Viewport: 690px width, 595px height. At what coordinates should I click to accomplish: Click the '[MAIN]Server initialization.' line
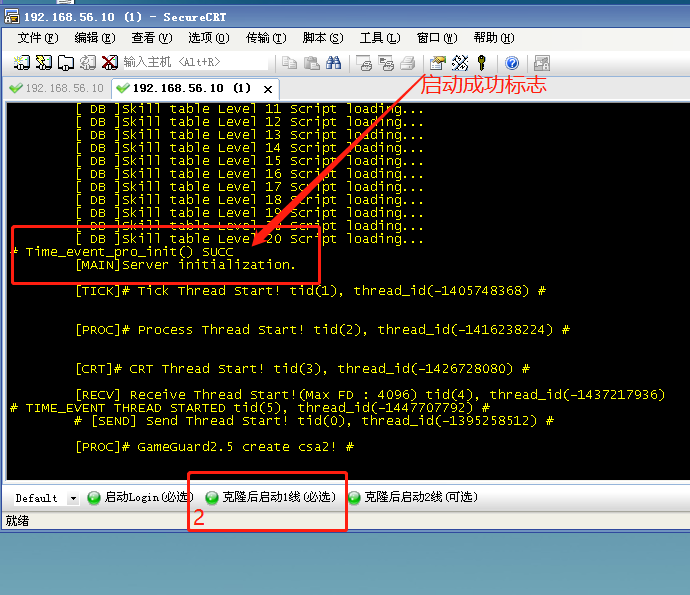(185, 265)
